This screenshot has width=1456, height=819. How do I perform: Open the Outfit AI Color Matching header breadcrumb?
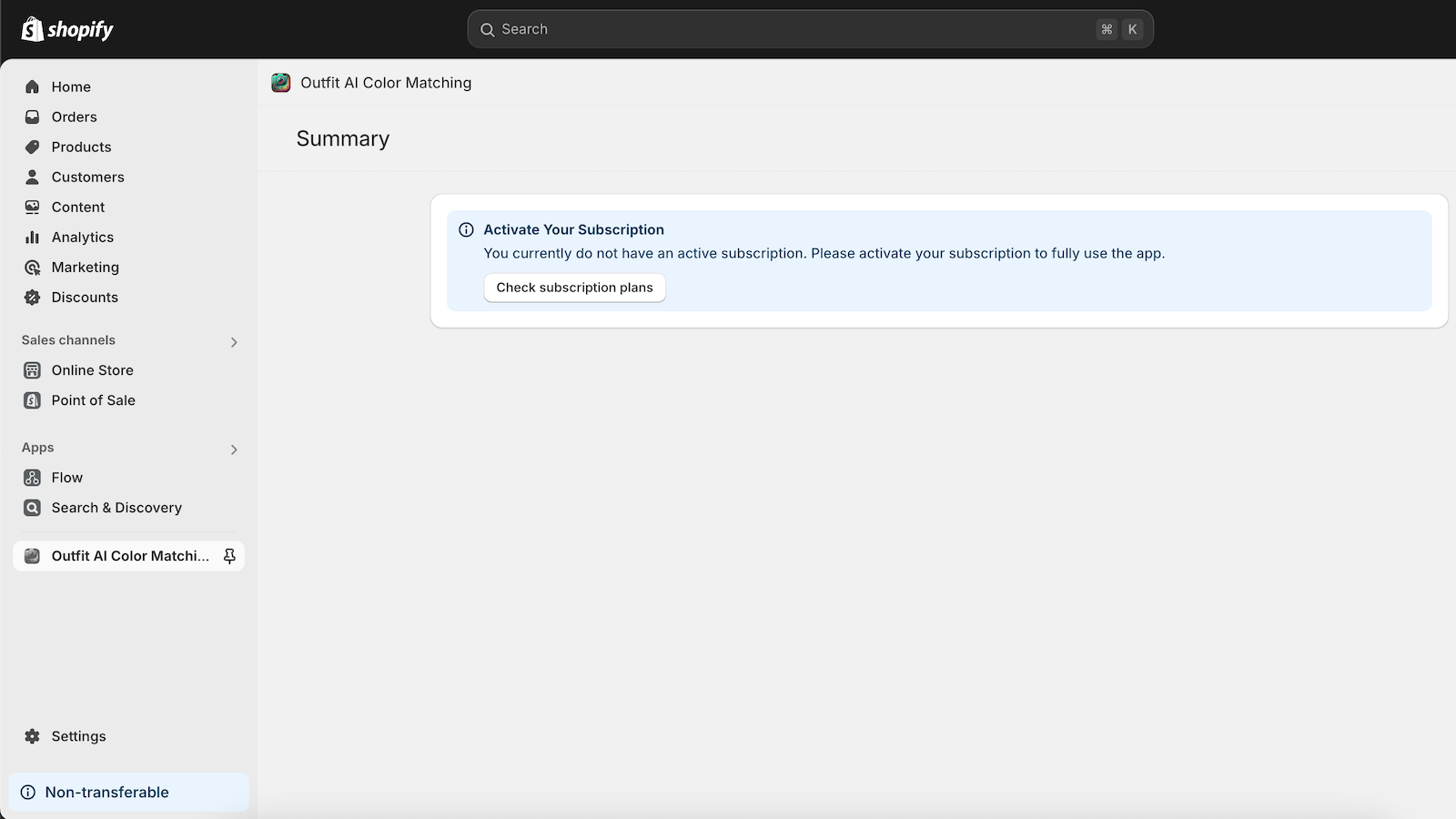pyautogui.click(x=387, y=83)
